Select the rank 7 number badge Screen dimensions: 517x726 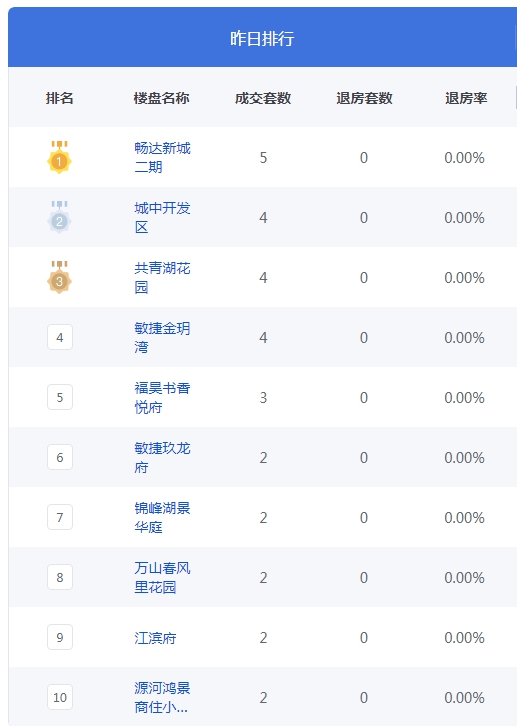coord(60,517)
